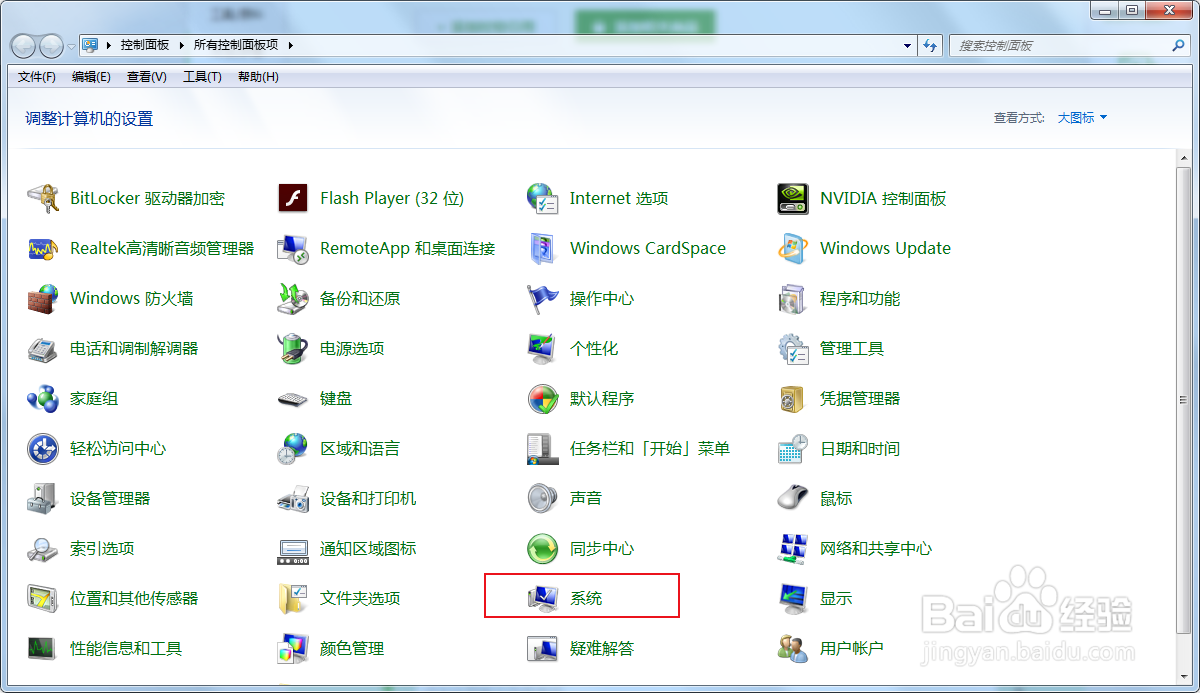1200x693 pixels.
Task: Open 个性化 monitor icon
Action: click(543, 348)
